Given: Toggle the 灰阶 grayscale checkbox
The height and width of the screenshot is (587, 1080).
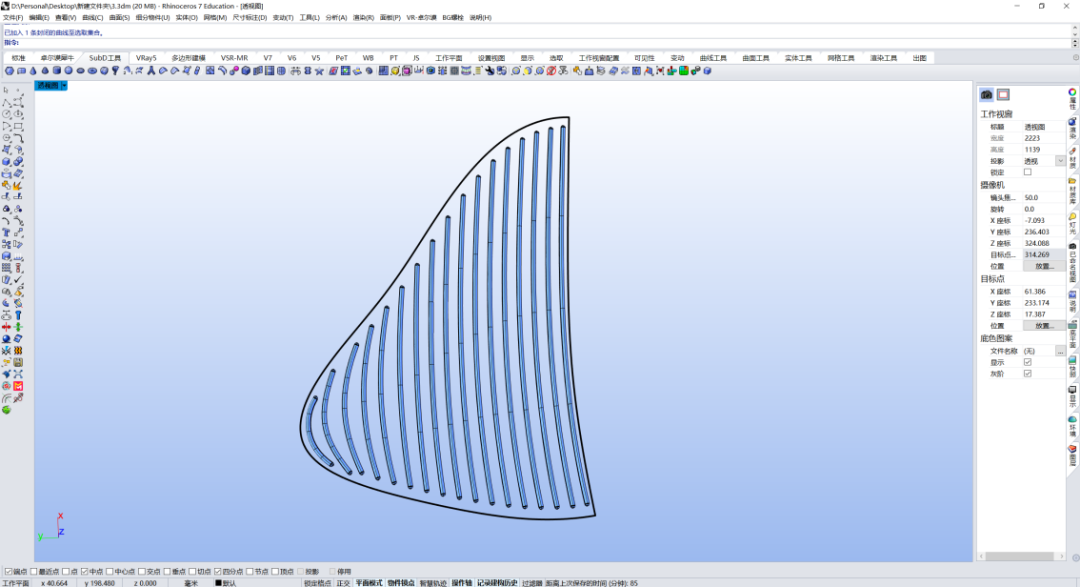Looking at the screenshot, I should pyautogui.click(x=1027, y=373).
